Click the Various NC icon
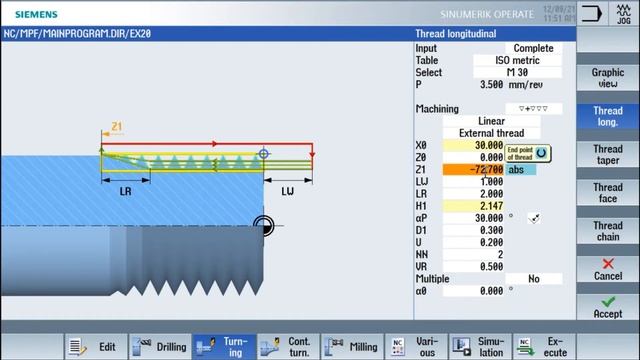 coord(398,347)
